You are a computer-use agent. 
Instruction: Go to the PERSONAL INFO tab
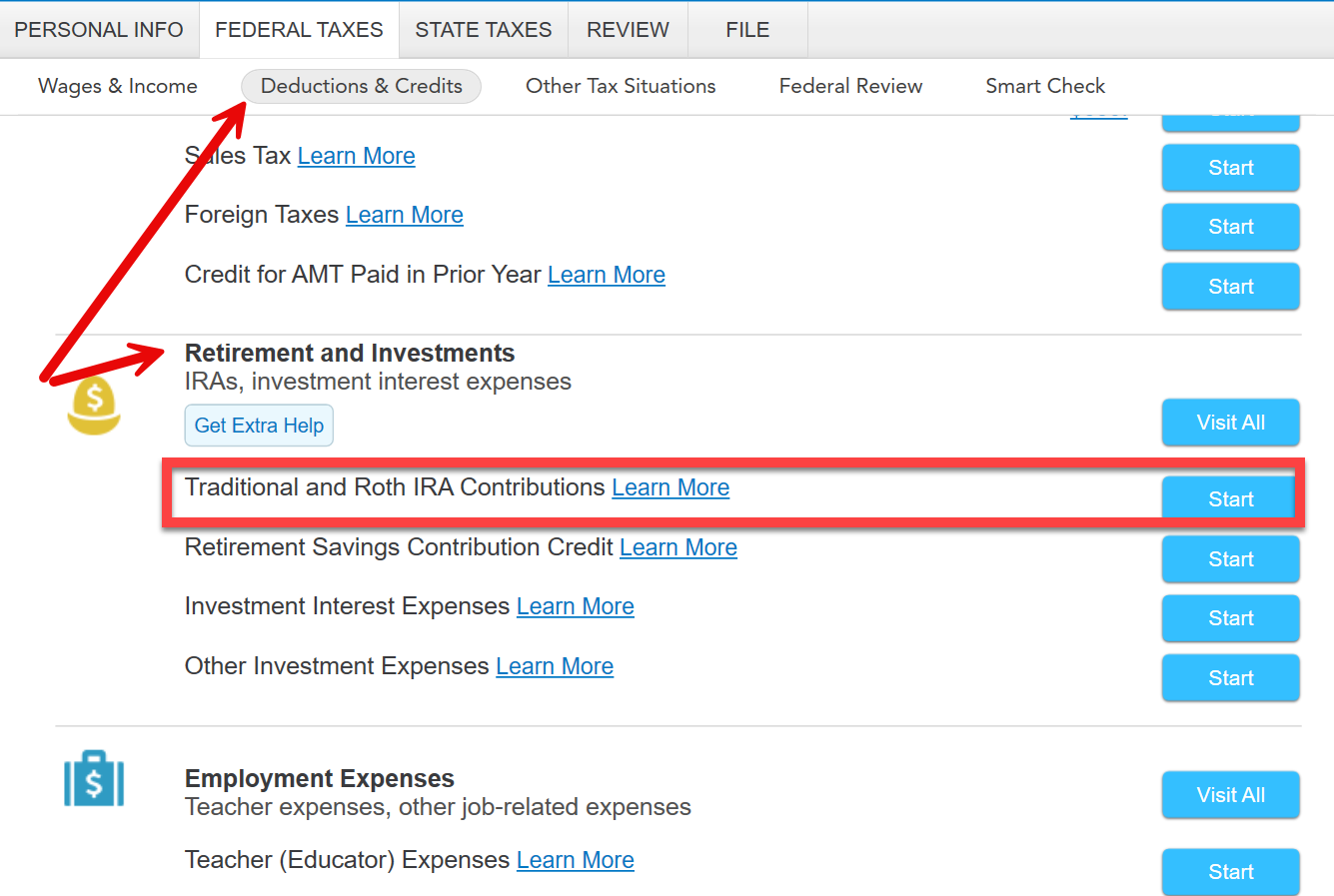tap(99, 30)
